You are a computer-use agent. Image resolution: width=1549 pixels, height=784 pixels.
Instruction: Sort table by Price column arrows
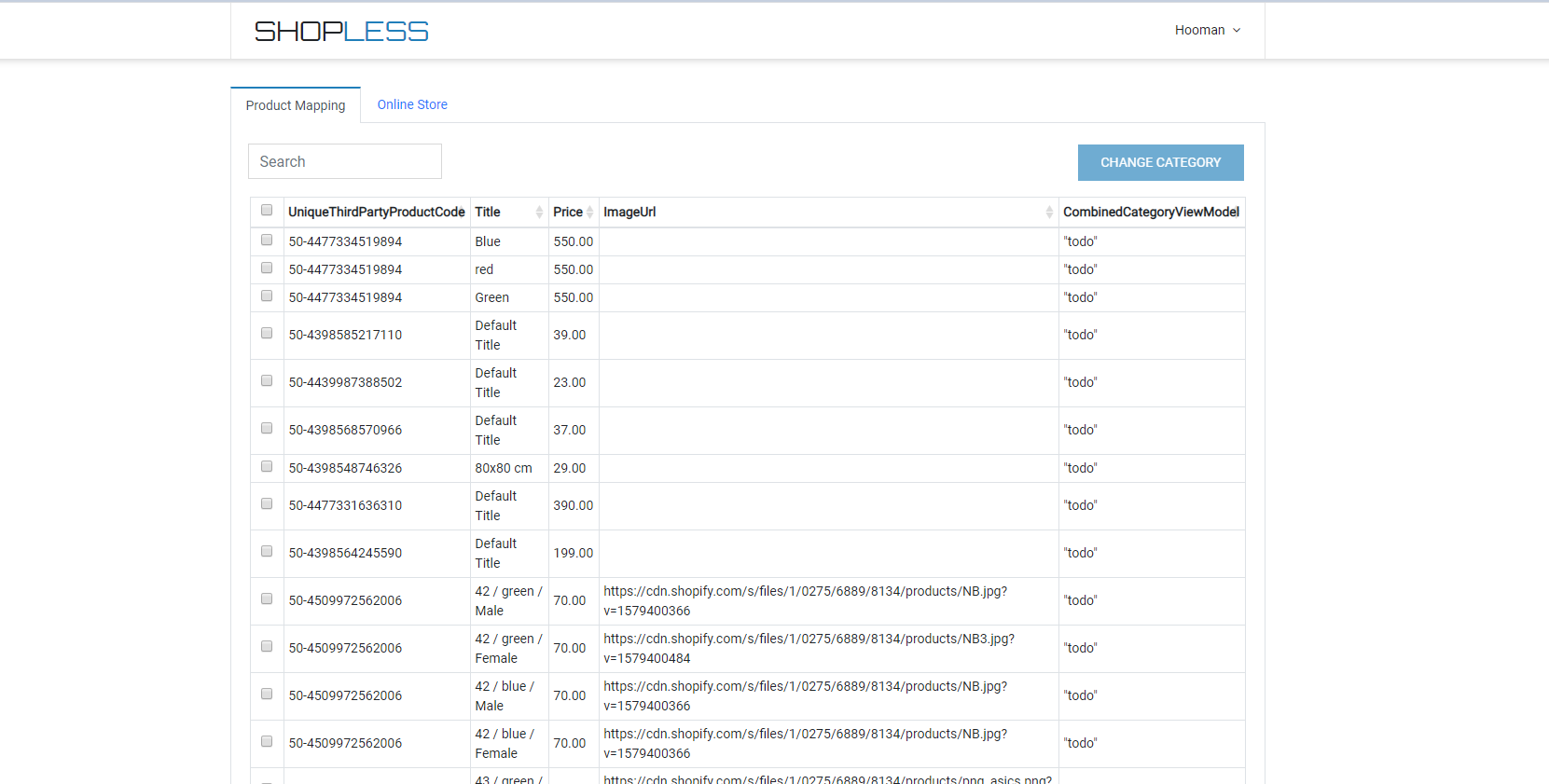(589, 213)
